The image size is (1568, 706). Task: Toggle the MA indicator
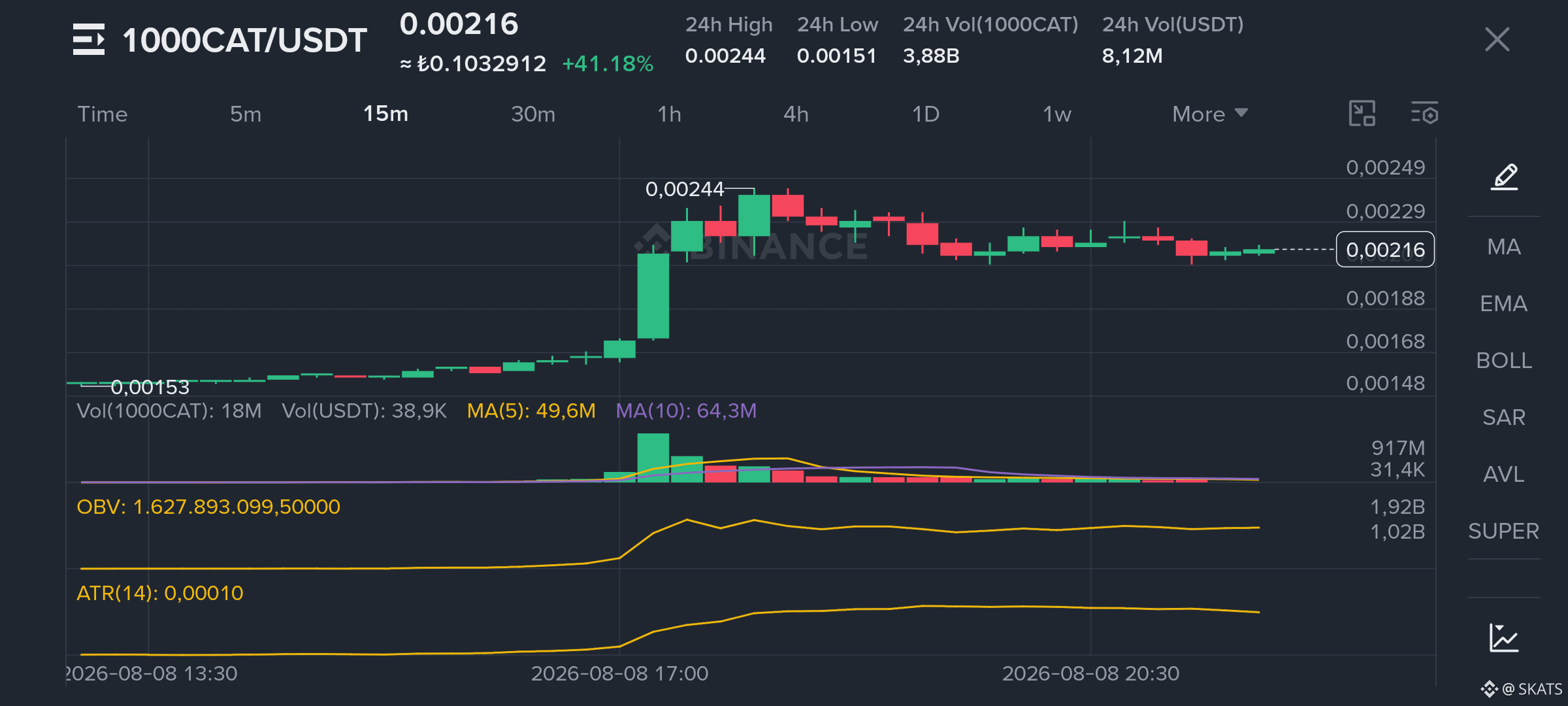1504,246
